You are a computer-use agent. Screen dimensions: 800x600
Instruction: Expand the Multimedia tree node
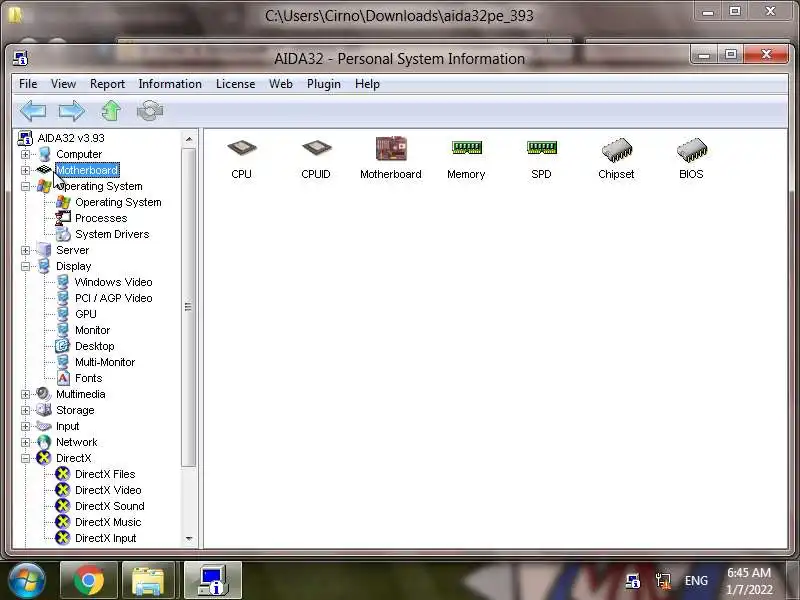pos(25,394)
